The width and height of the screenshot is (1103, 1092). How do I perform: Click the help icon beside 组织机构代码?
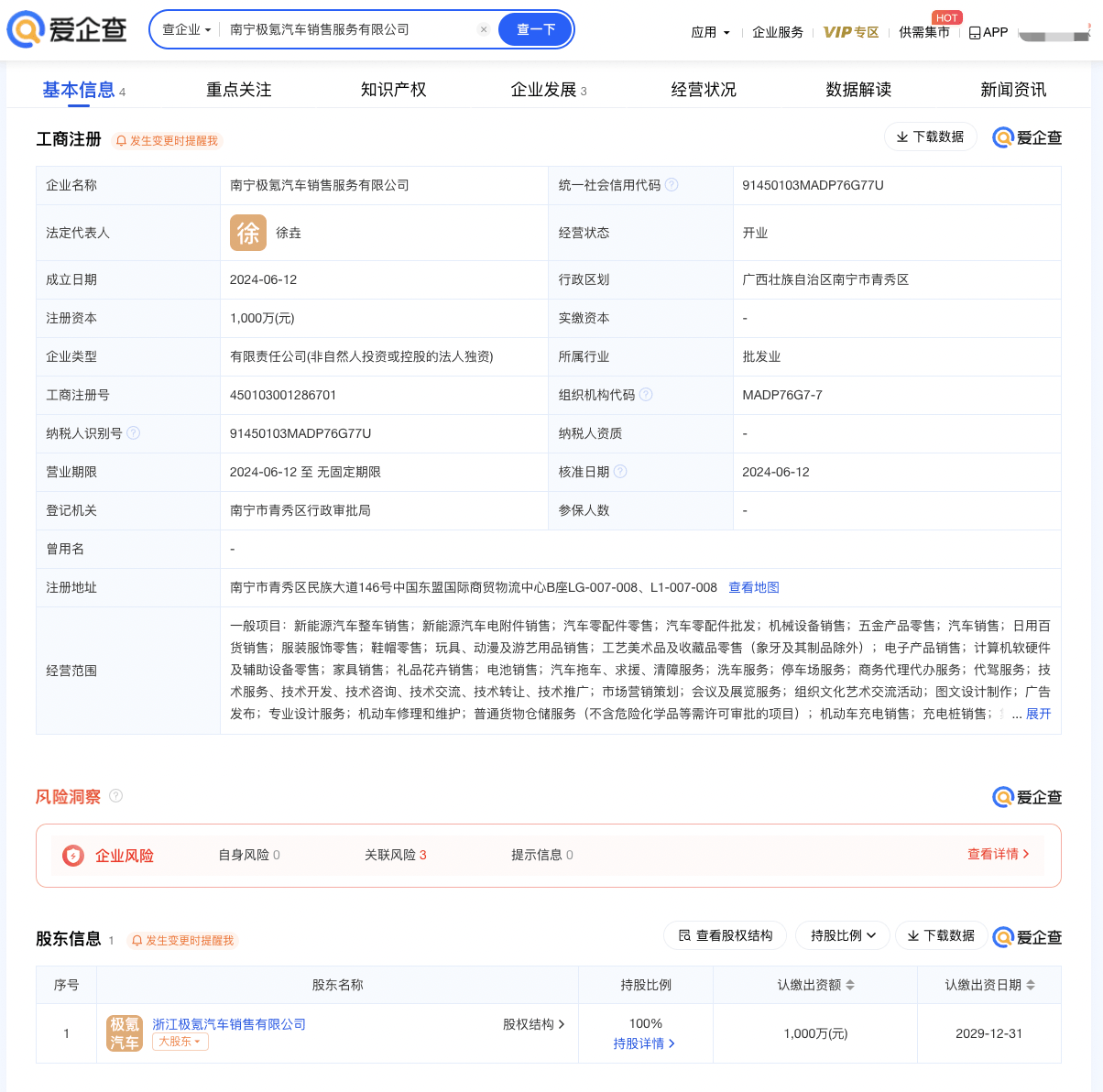click(x=646, y=395)
